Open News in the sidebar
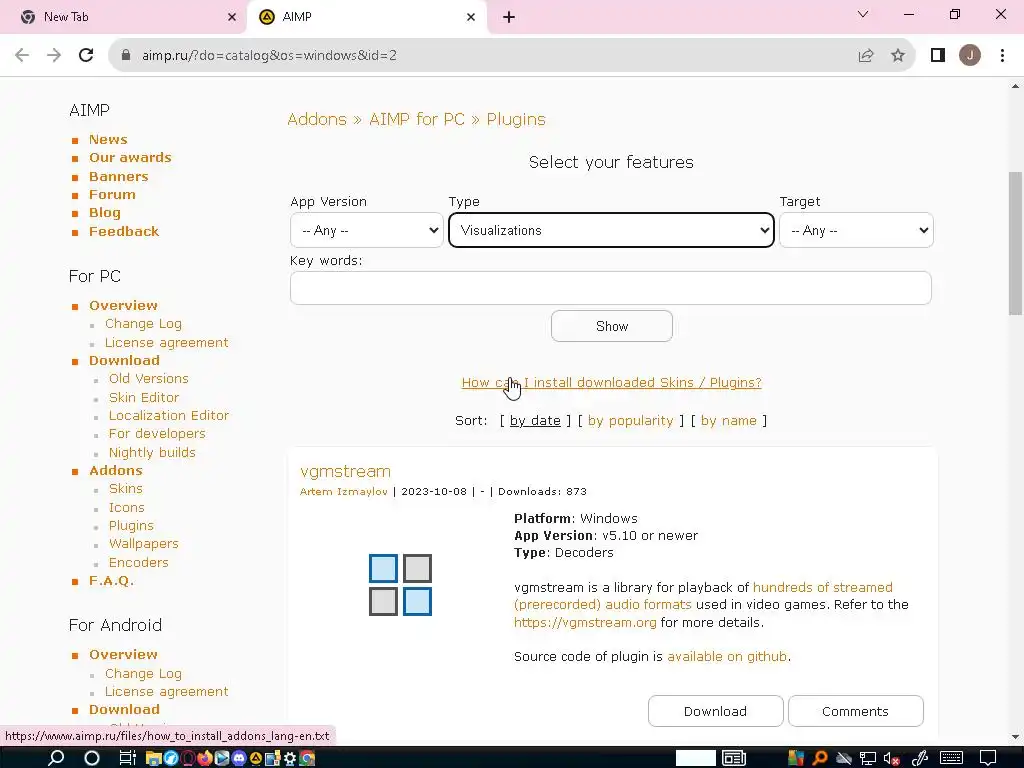 click(x=108, y=140)
